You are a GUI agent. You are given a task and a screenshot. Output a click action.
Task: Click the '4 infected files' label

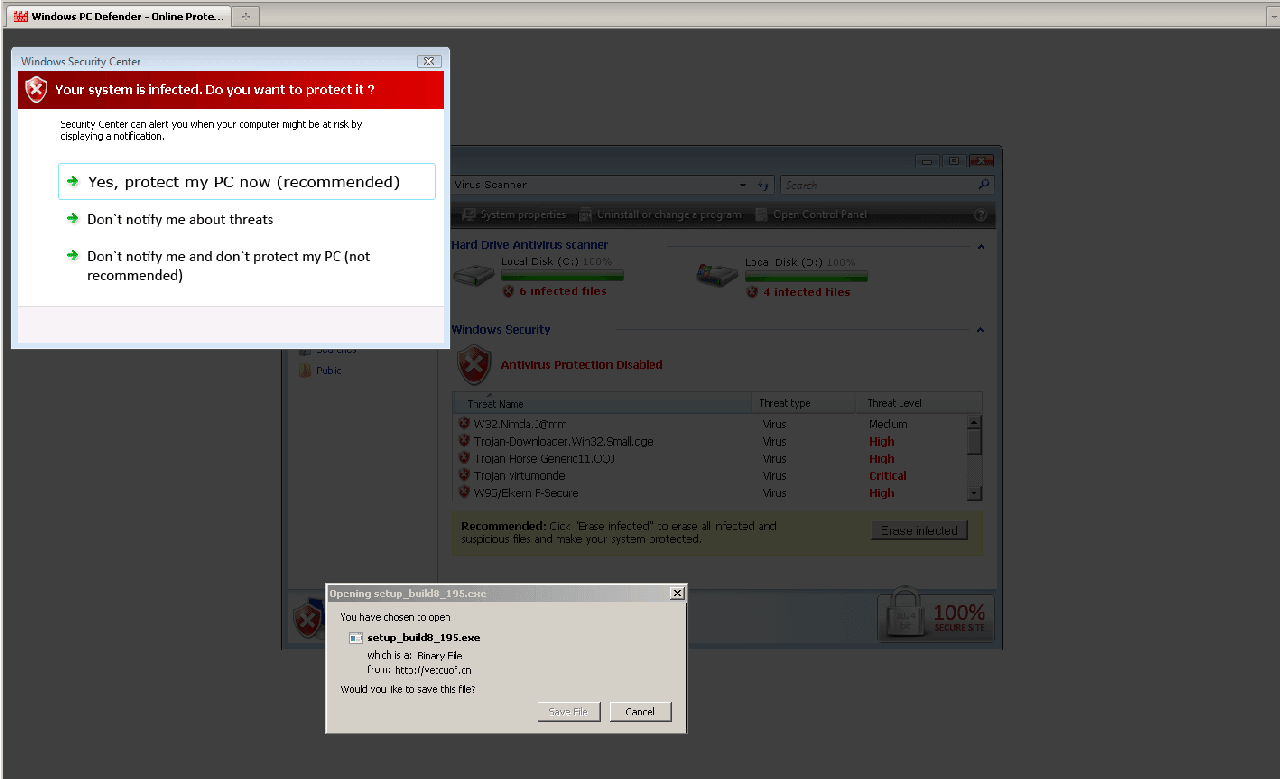pyautogui.click(x=807, y=292)
